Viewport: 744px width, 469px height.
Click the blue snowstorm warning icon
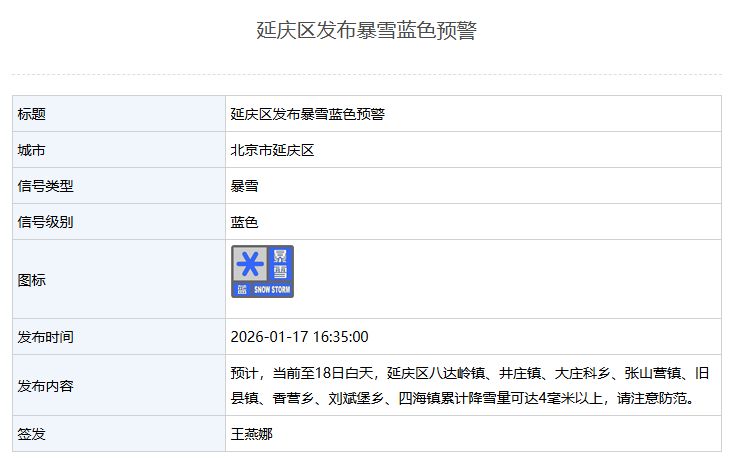point(262,271)
